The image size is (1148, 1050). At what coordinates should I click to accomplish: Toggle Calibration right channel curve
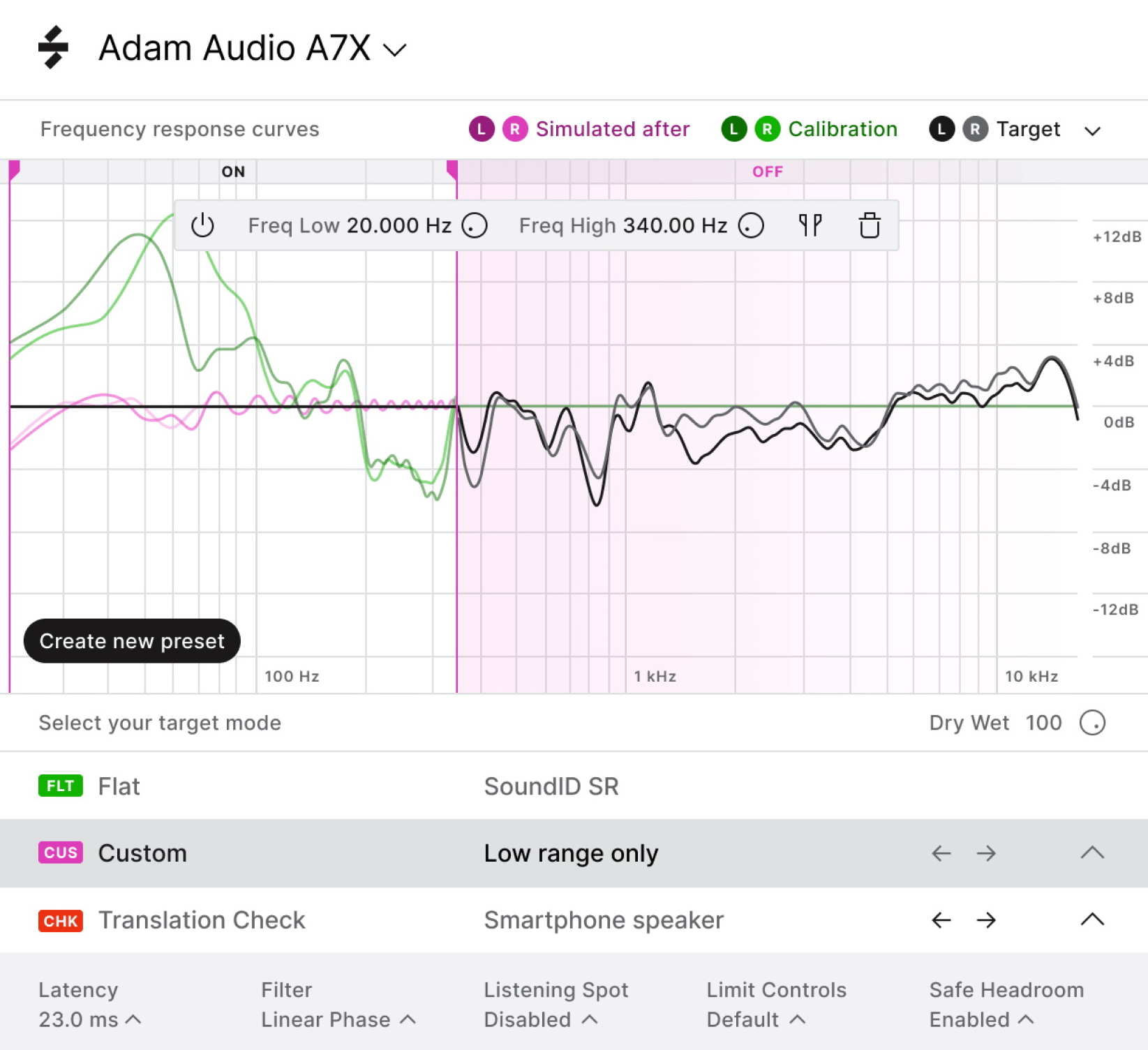768,129
